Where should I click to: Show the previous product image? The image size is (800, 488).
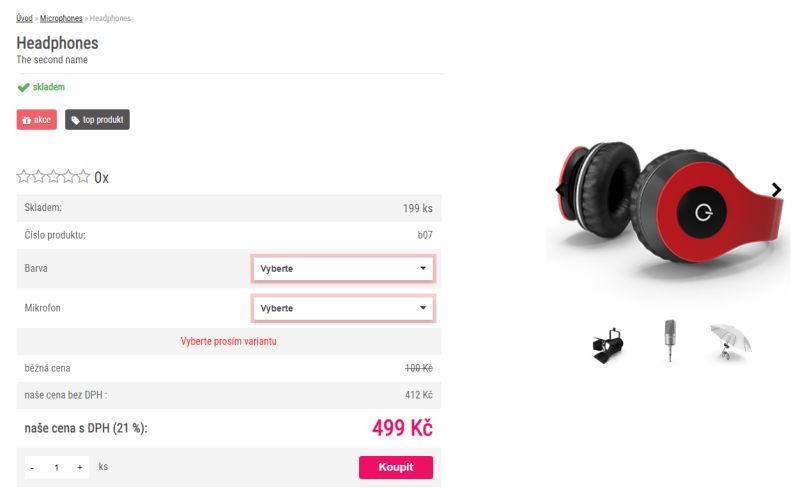559,189
